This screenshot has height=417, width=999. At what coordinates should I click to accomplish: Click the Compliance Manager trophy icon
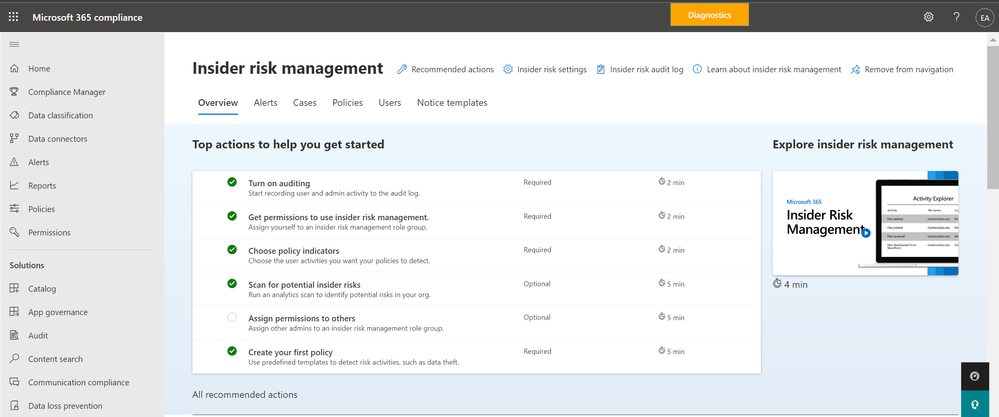point(14,92)
